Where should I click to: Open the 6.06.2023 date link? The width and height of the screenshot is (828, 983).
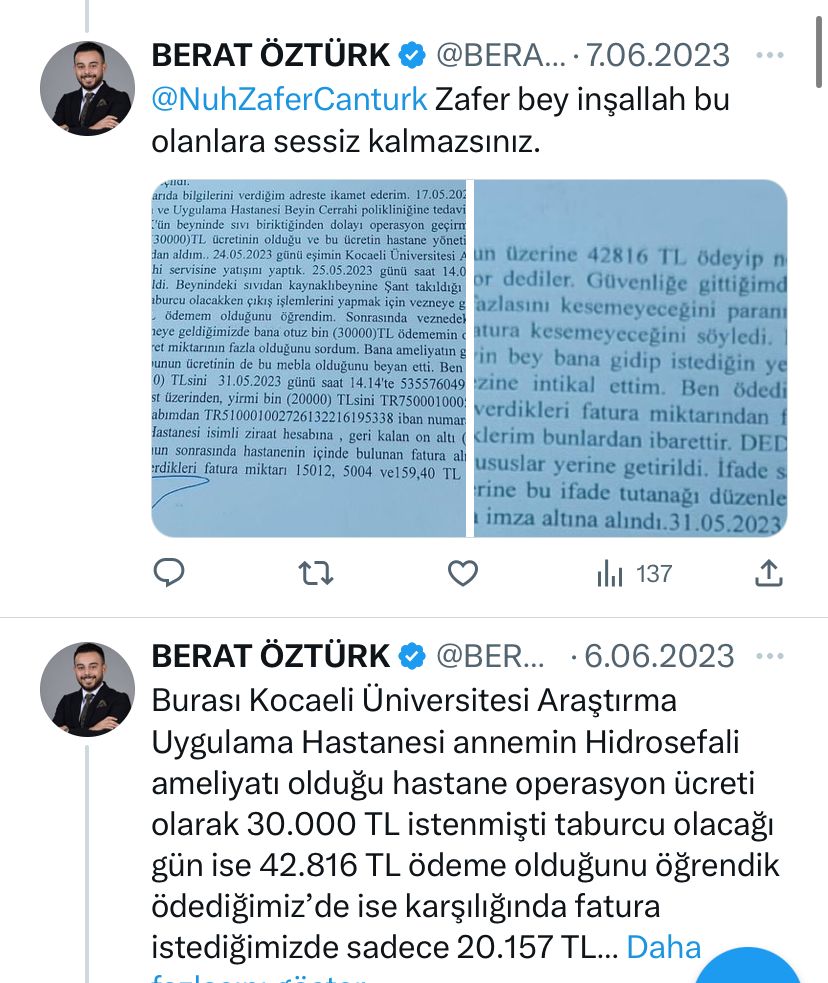pos(659,656)
